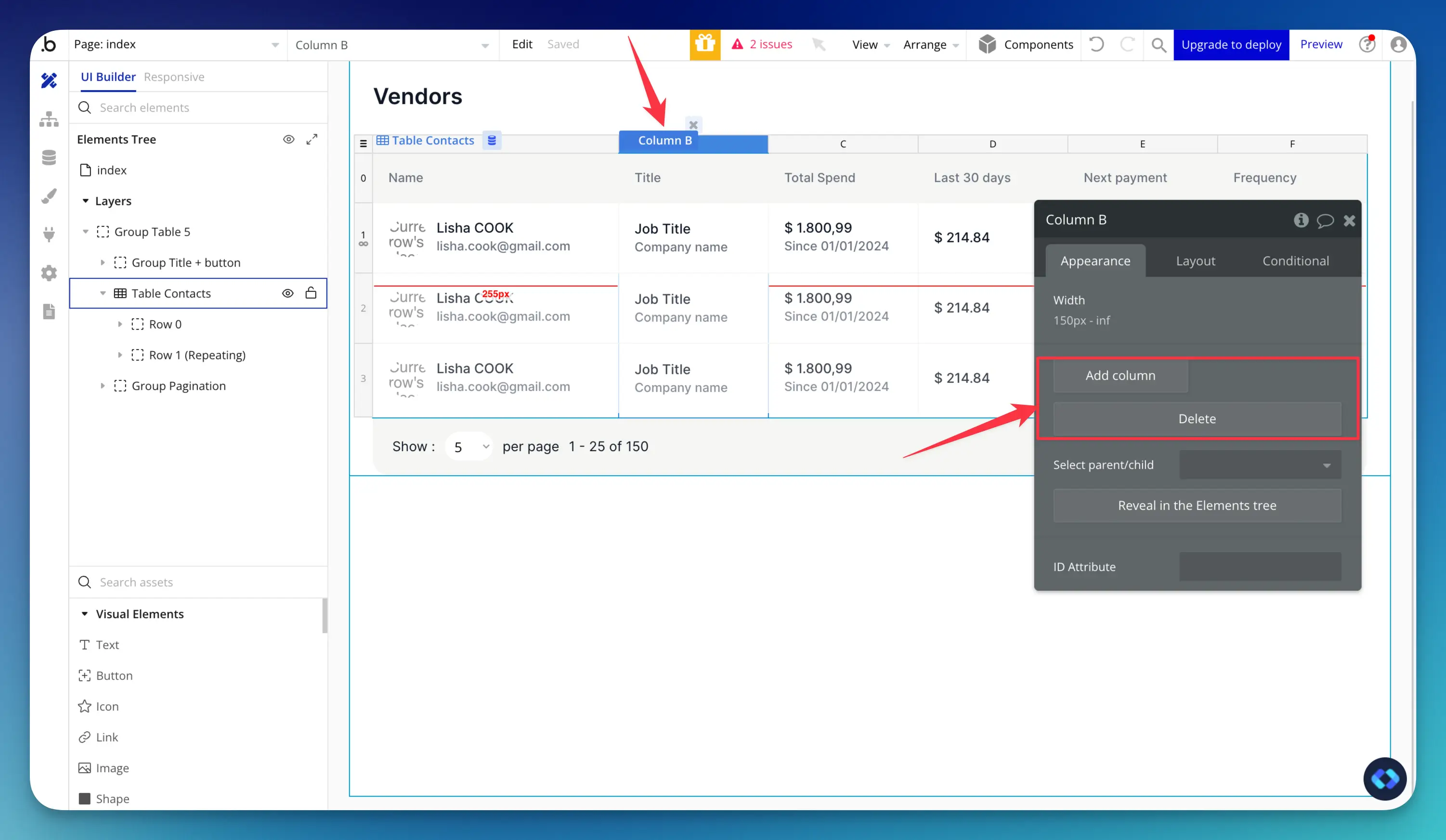Pick the Icon visual element

point(99,706)
